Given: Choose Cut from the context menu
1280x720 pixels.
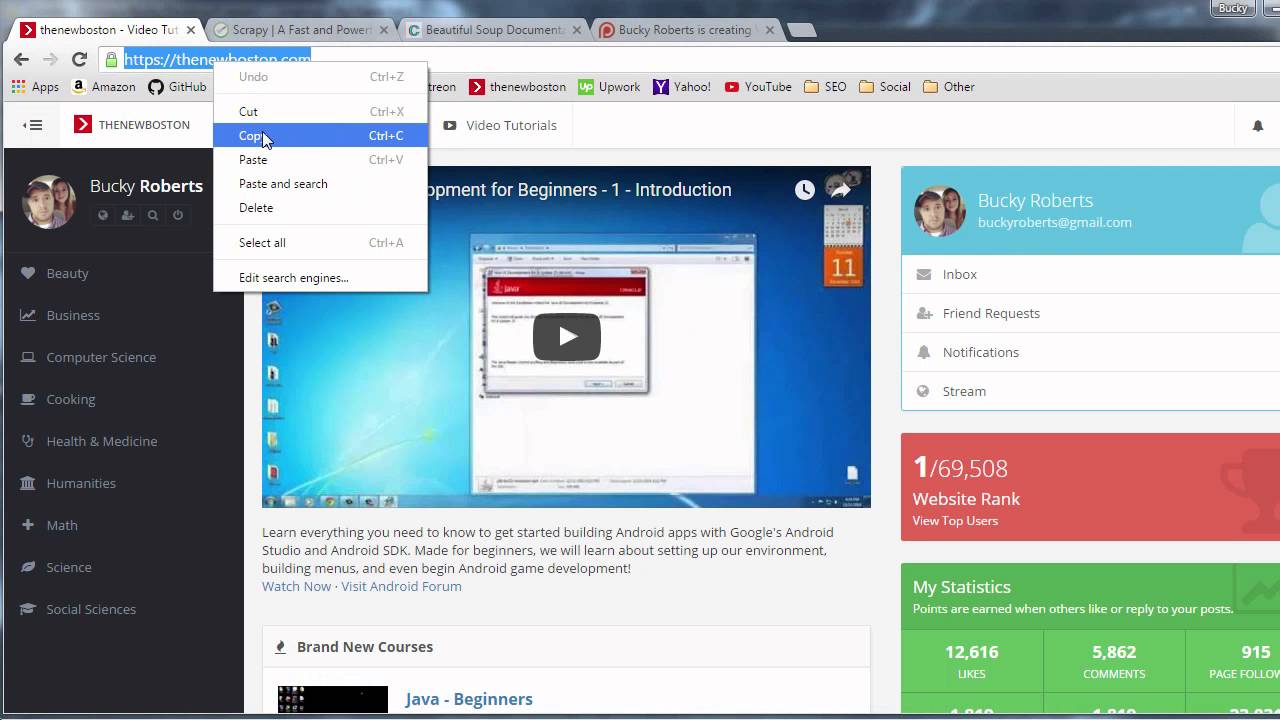Looking at the screenshot, I should 320,112.
